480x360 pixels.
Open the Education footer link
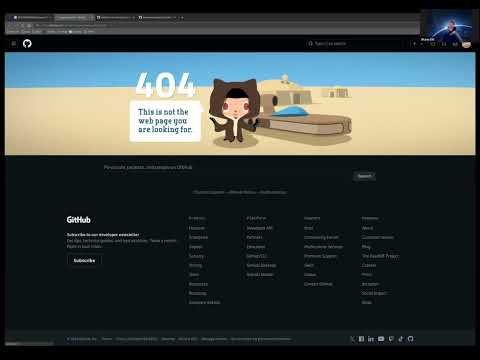point(256,247)
